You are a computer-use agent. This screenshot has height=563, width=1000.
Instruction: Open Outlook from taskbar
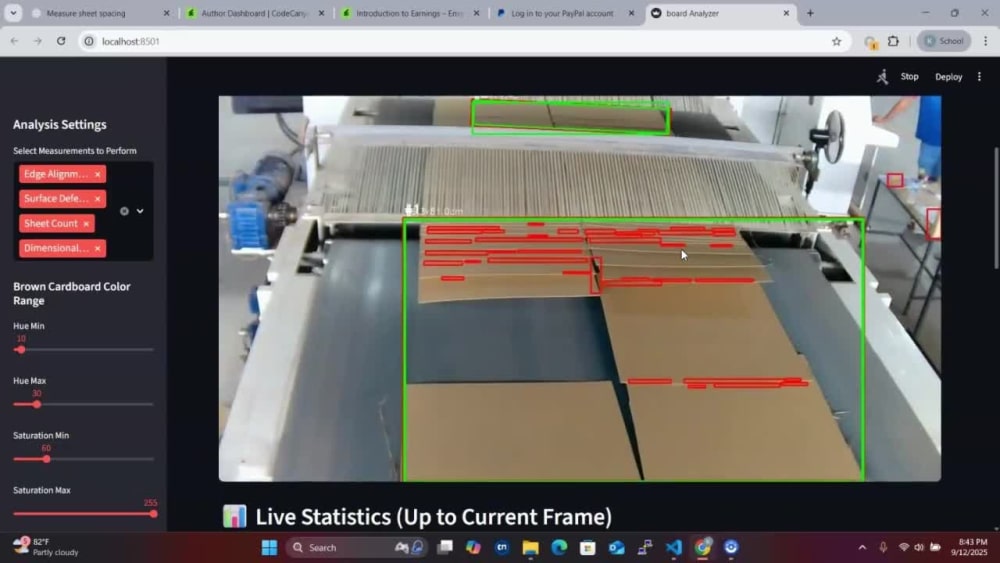(x=617, y=547)
